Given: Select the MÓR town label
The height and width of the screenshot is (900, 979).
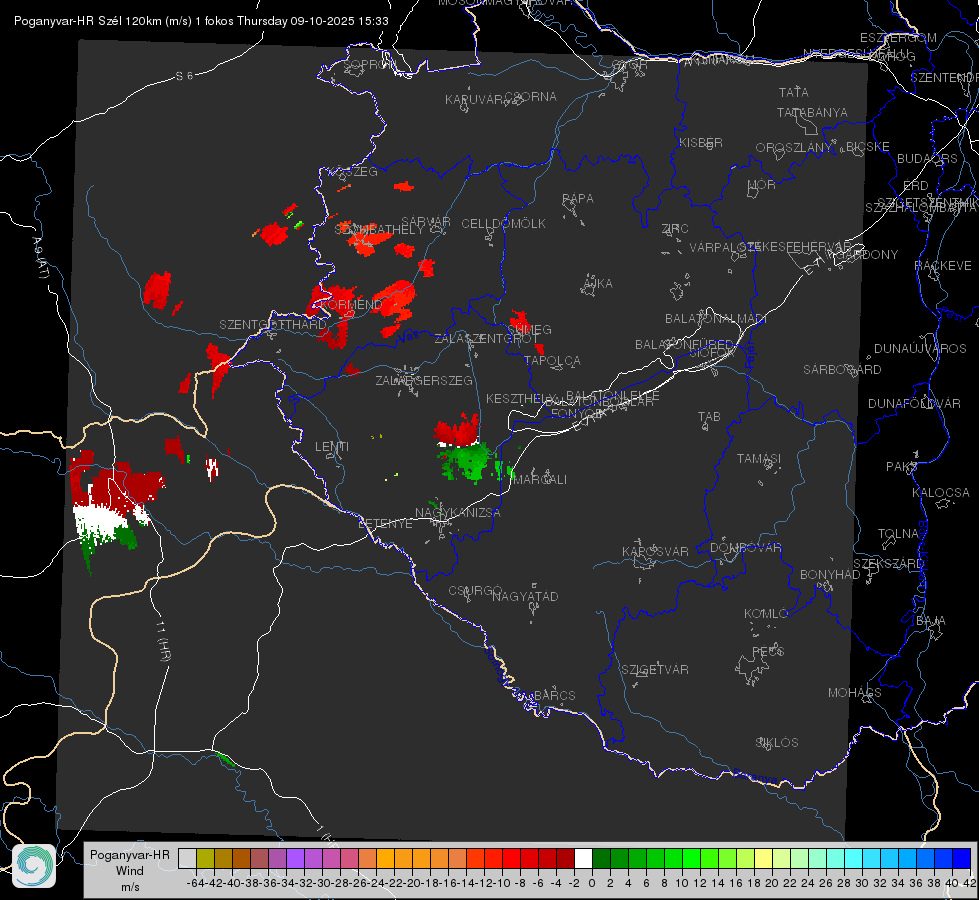Looking at the screenshot, I should [761, 185].
